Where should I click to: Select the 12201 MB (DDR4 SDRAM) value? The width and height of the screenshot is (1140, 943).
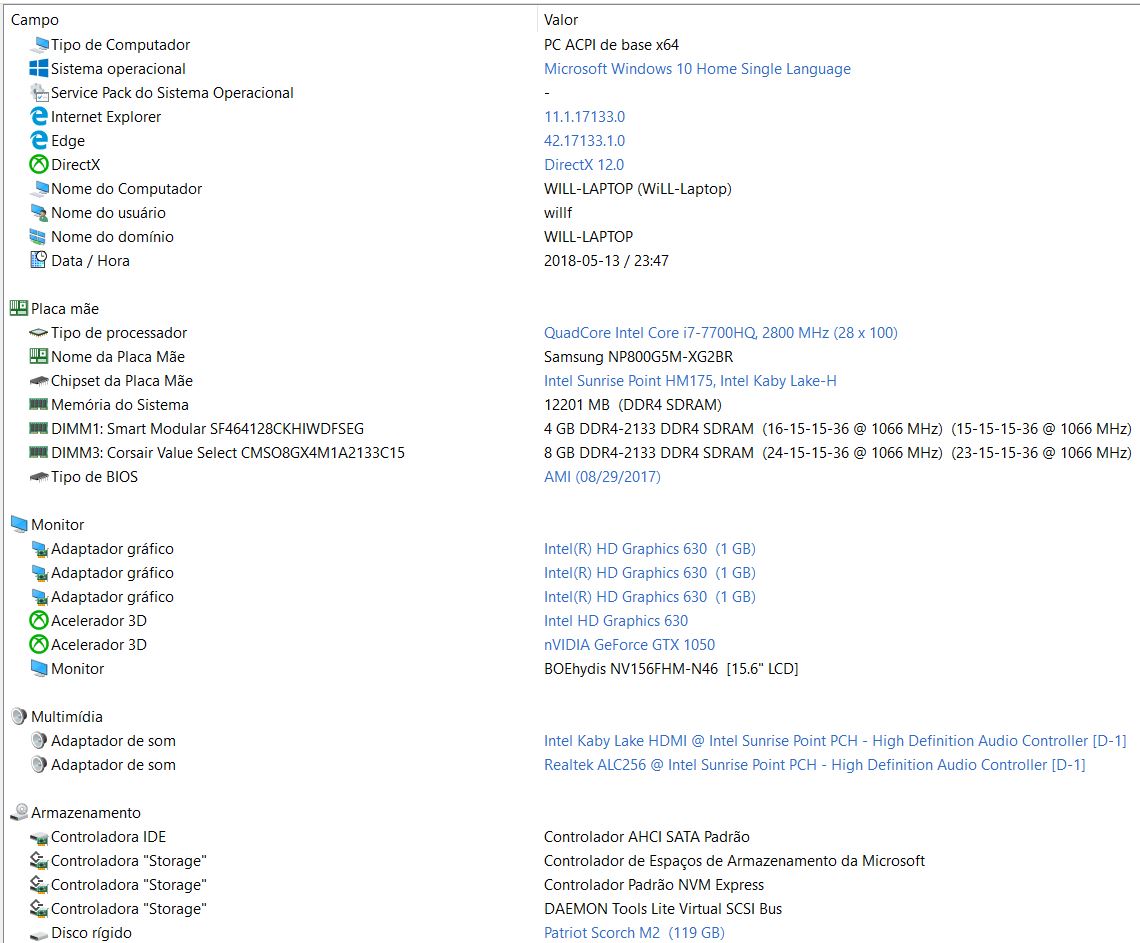tap(633, 404)
